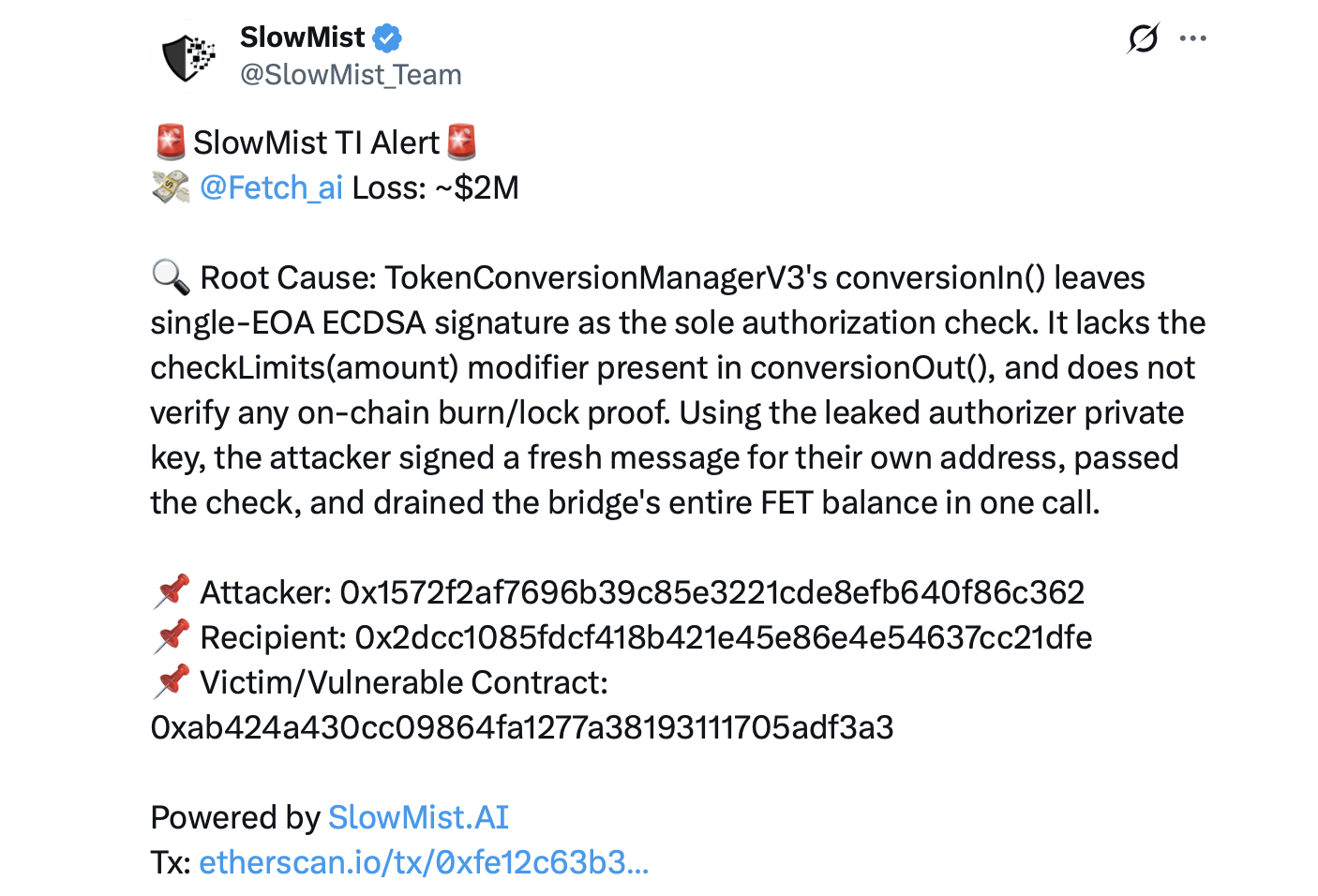
Task: Click the siren emoji before SlowMist TI Alert
Action: [x=170, y=142]
